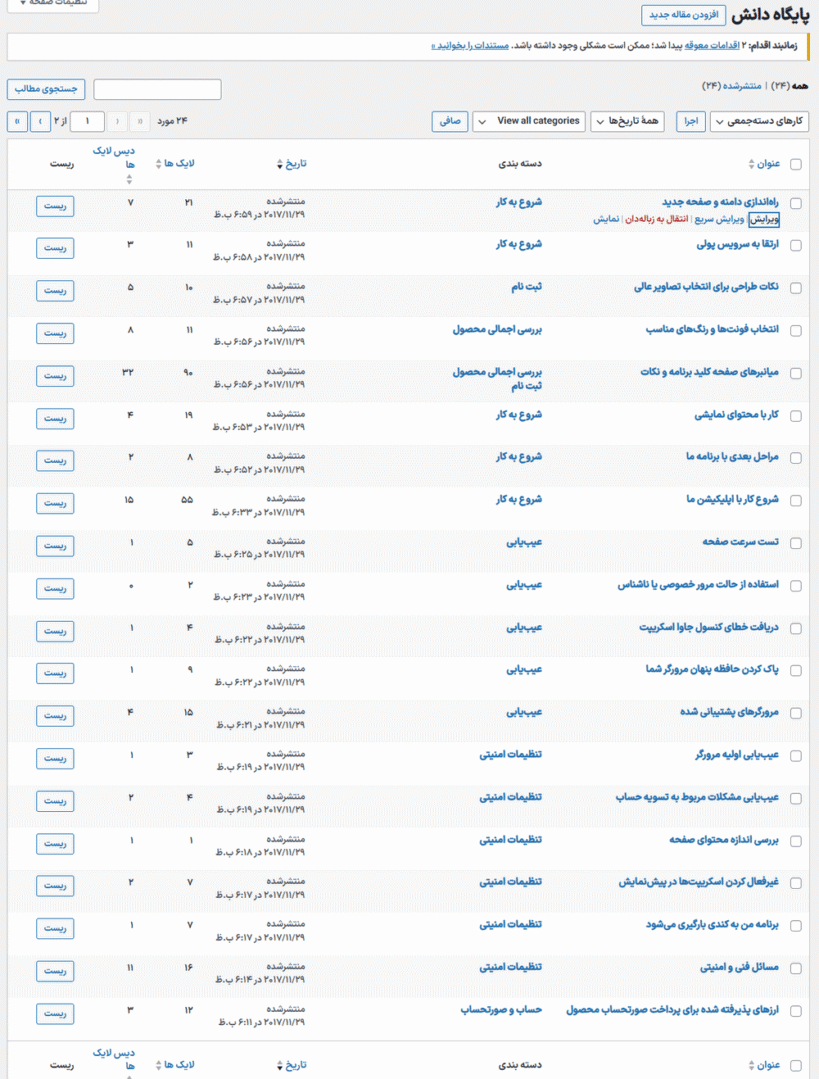The height and width of the screenshot is (1079, 819).
Task: Click into the article search input field
Action: click(157, 89)
